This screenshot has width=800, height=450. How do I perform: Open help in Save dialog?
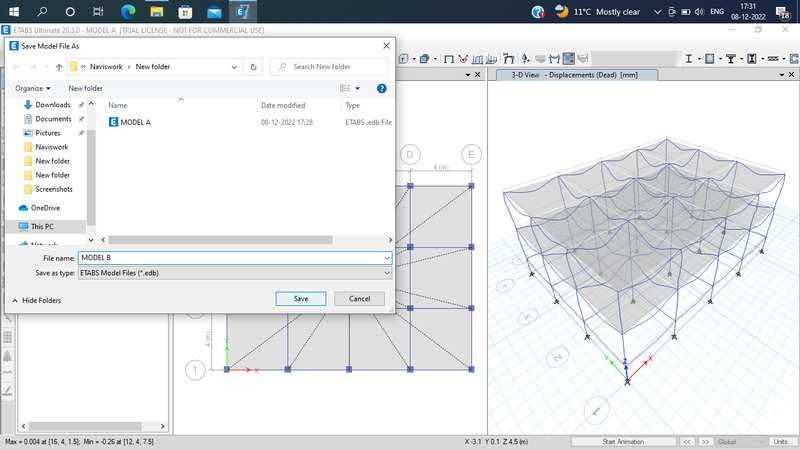(x=381, y=88)
